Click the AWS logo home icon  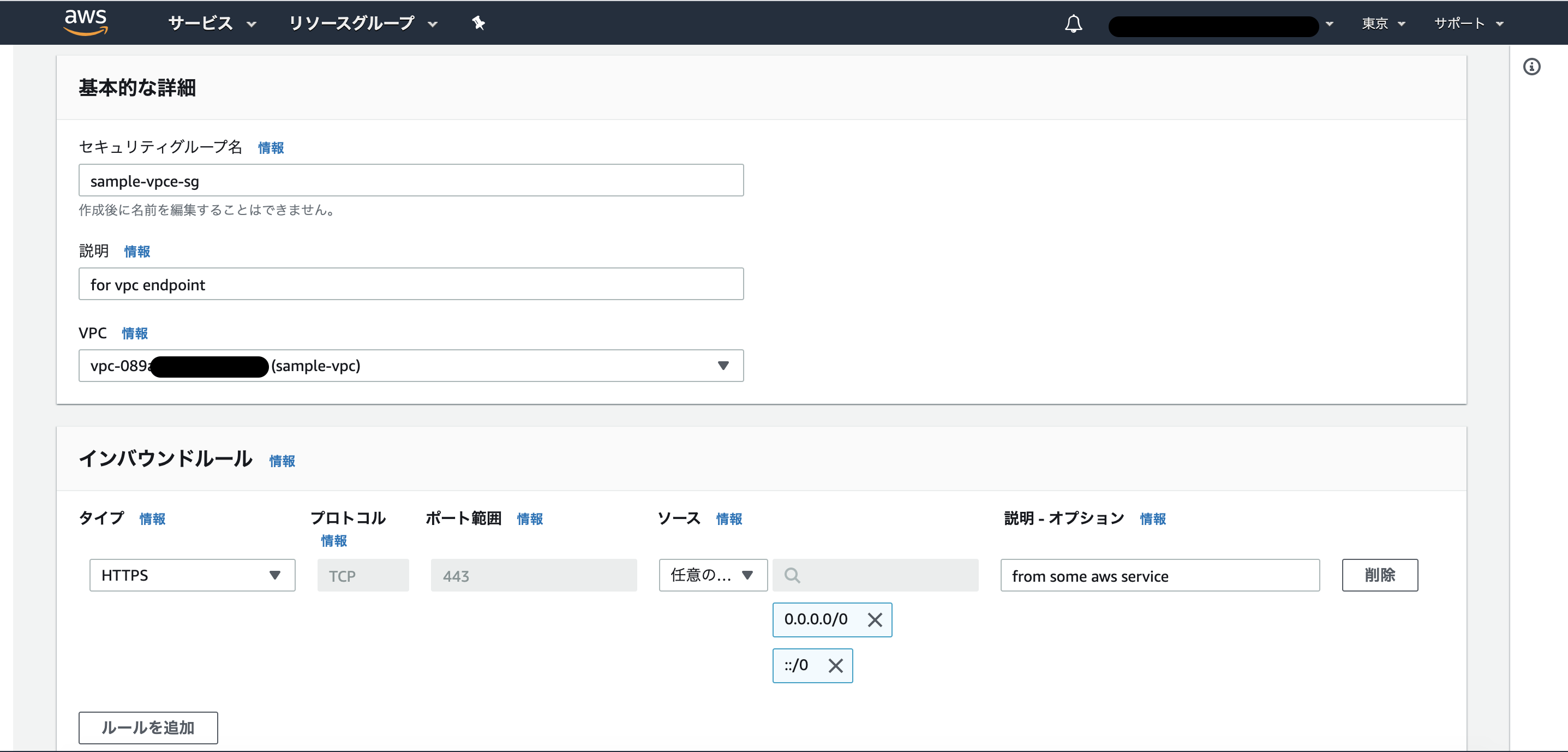pos(86,22)
